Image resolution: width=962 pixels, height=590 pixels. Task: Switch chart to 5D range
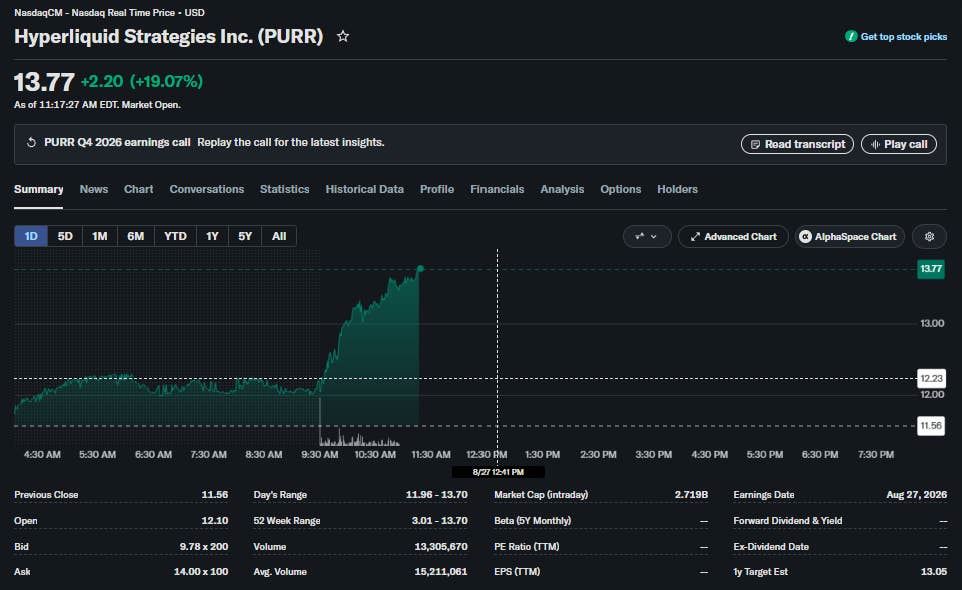65,236
